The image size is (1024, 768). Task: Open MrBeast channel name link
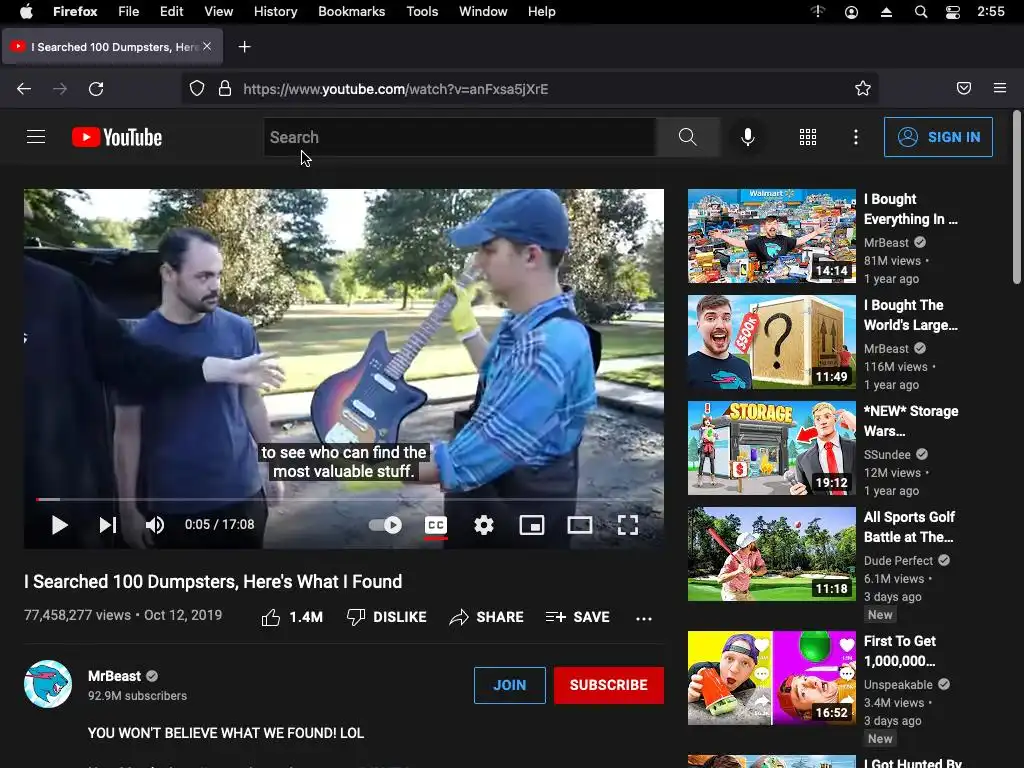pyautogui.click(x=114, y=676)
